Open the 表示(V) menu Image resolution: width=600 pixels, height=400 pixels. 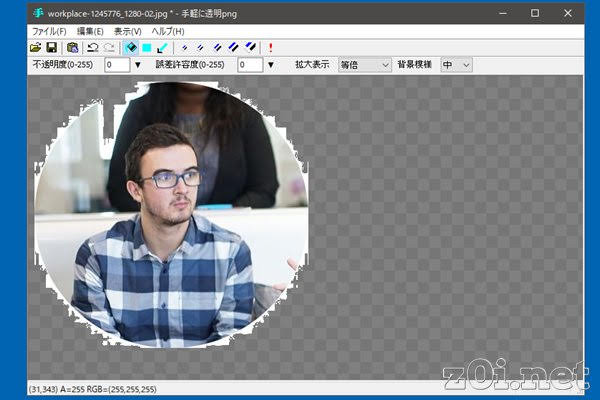(127, 31)
